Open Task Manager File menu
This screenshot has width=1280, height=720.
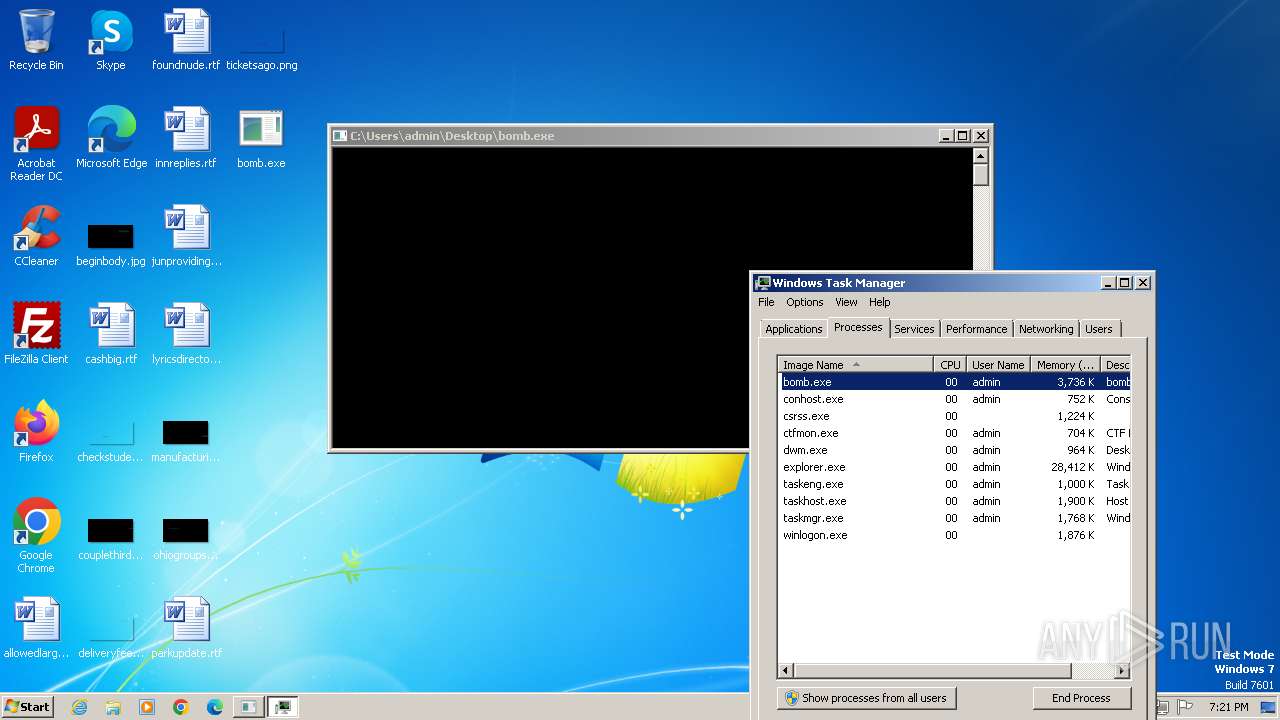click(766, 302)
